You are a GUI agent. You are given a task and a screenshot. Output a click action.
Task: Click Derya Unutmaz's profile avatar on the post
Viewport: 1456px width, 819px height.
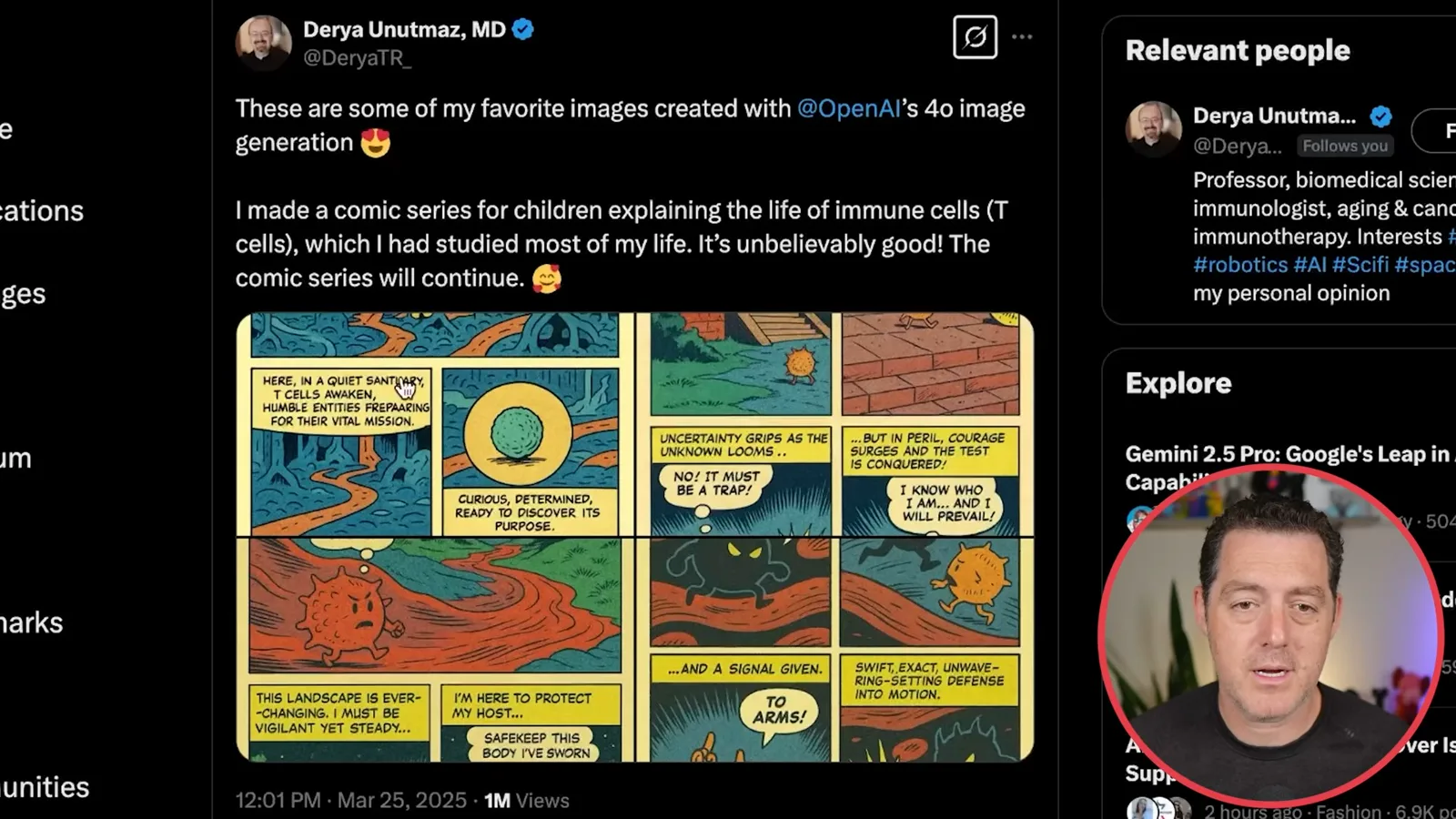[263, 42]
